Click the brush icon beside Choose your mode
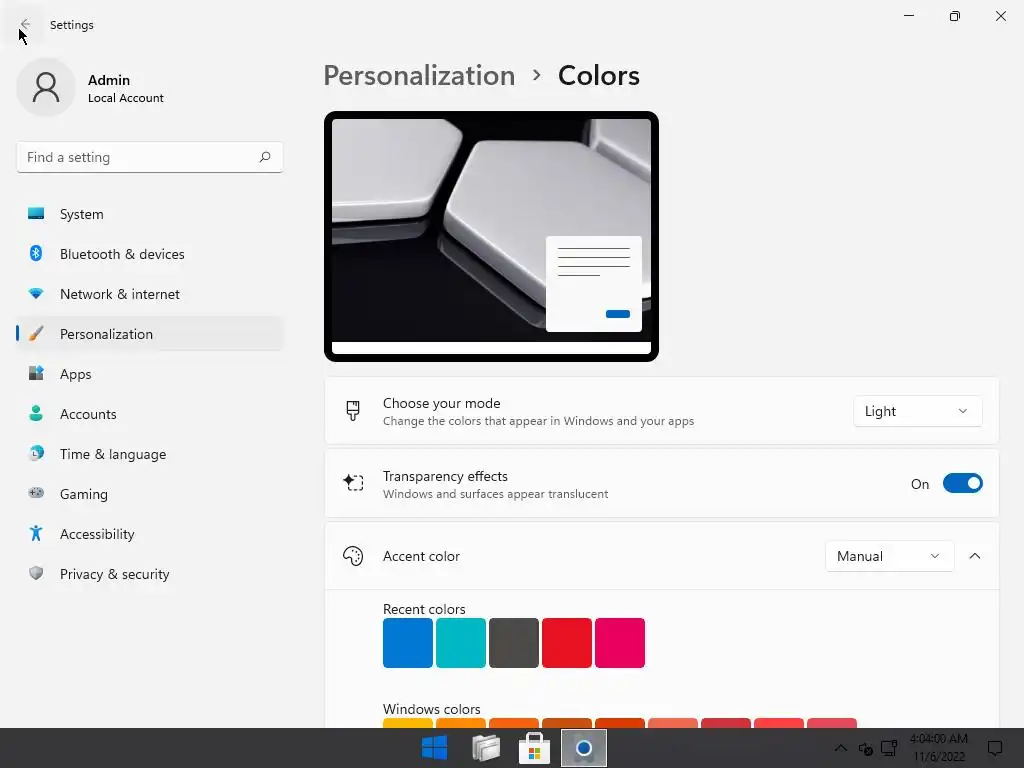The height and width of the screenshot is (768, 1024). click(x=353, y=411)
